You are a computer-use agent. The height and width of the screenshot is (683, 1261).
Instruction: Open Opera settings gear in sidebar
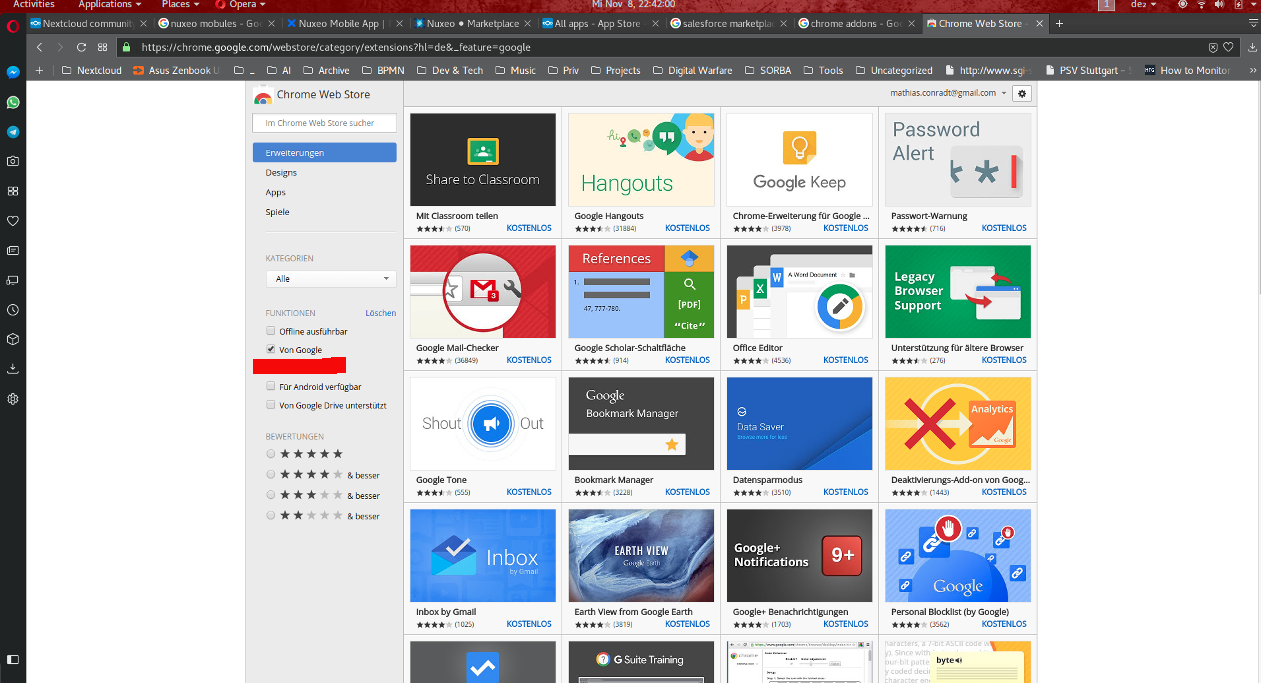pyautogui.click(x=13, y=399)
